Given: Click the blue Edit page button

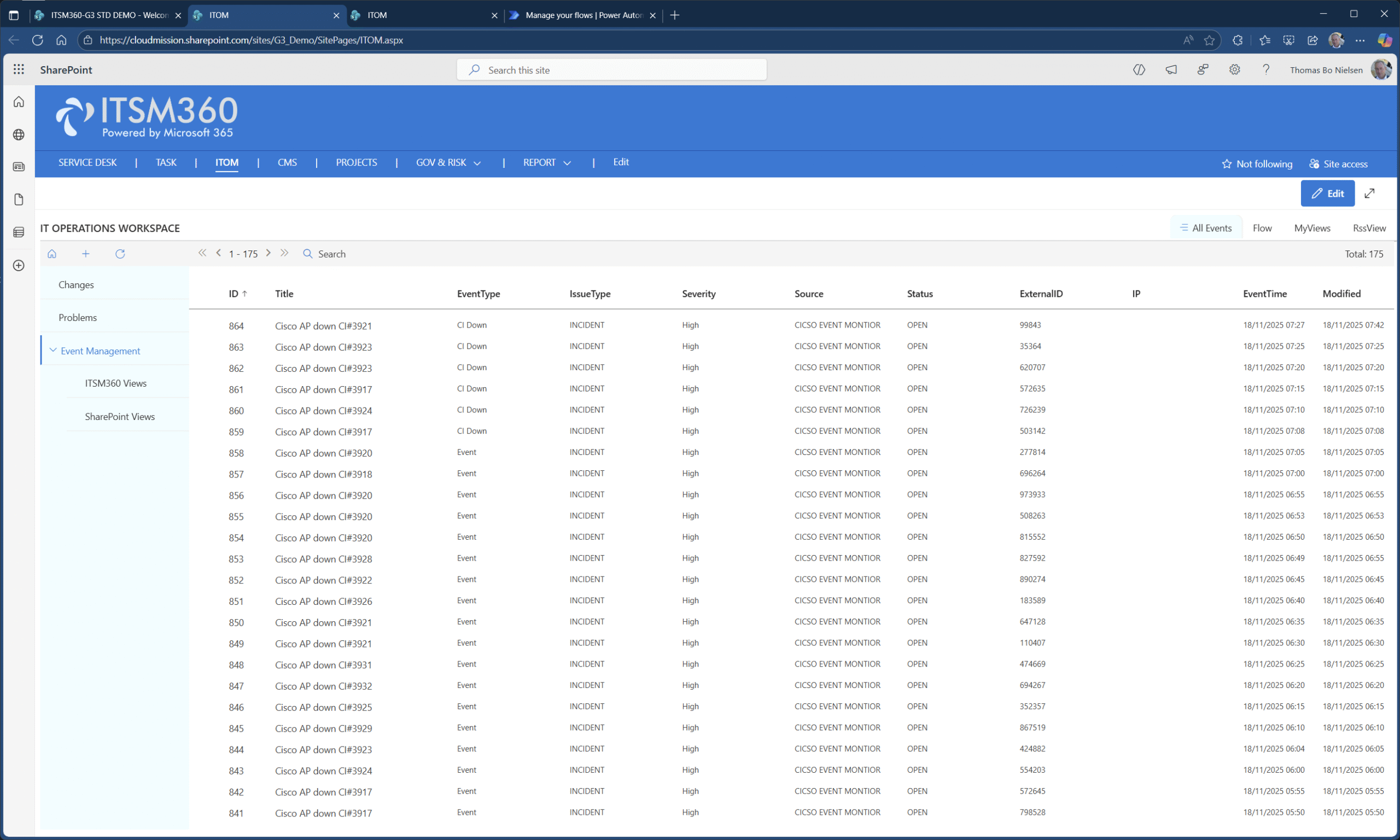Looking at the screenshot, I should point(1327,194).
